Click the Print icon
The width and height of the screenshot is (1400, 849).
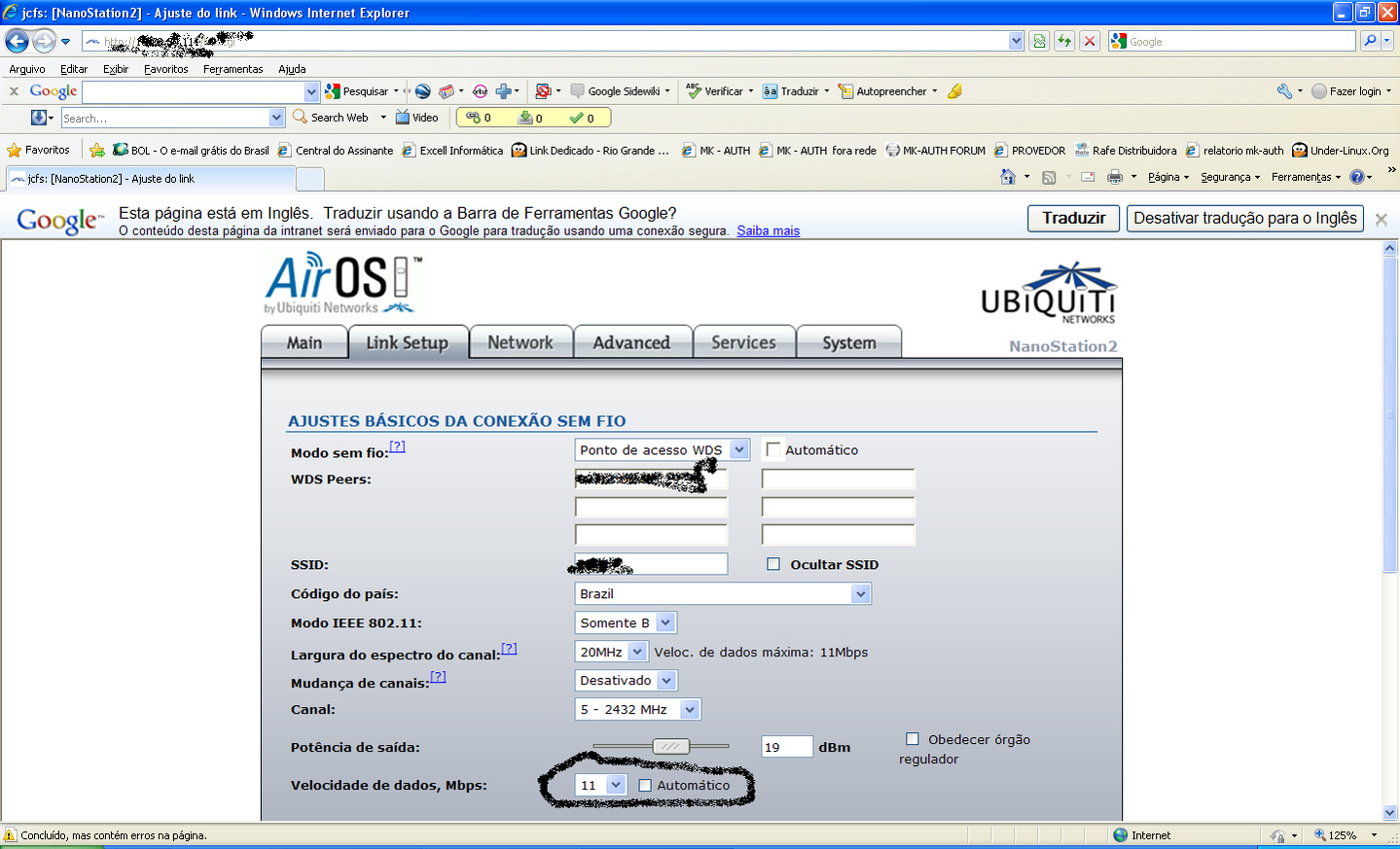pyautogui.click(x=1115, y=177)
